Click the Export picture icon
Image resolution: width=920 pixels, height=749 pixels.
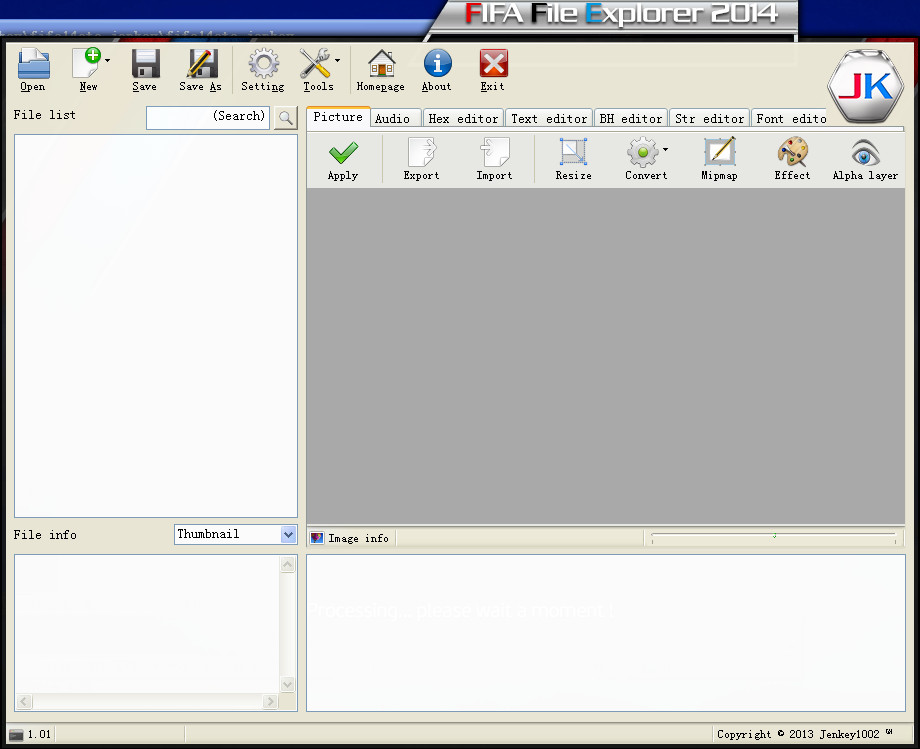pos(422,152)
